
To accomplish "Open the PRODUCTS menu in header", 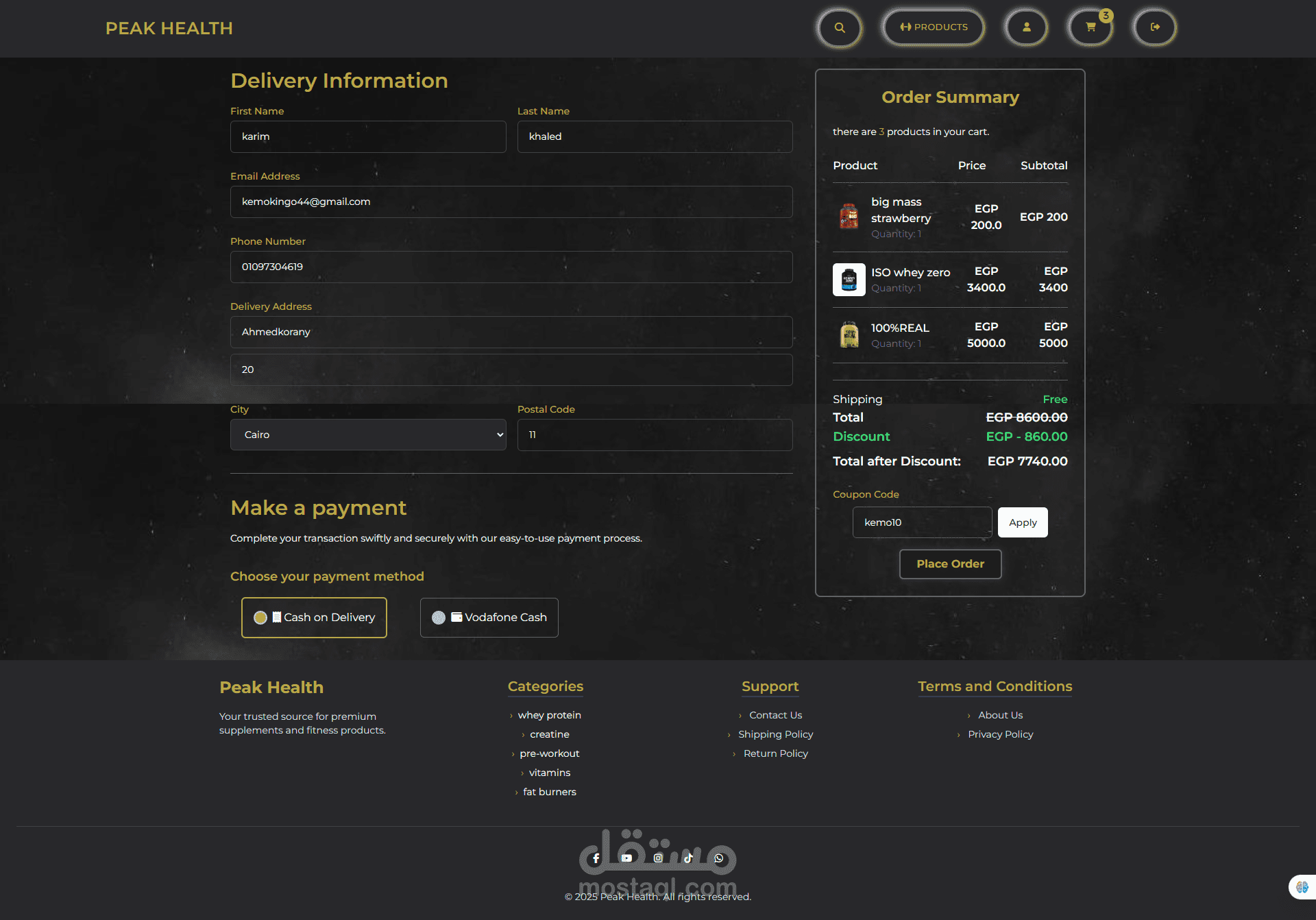I will pyautogui.click(x=934, y=27).
